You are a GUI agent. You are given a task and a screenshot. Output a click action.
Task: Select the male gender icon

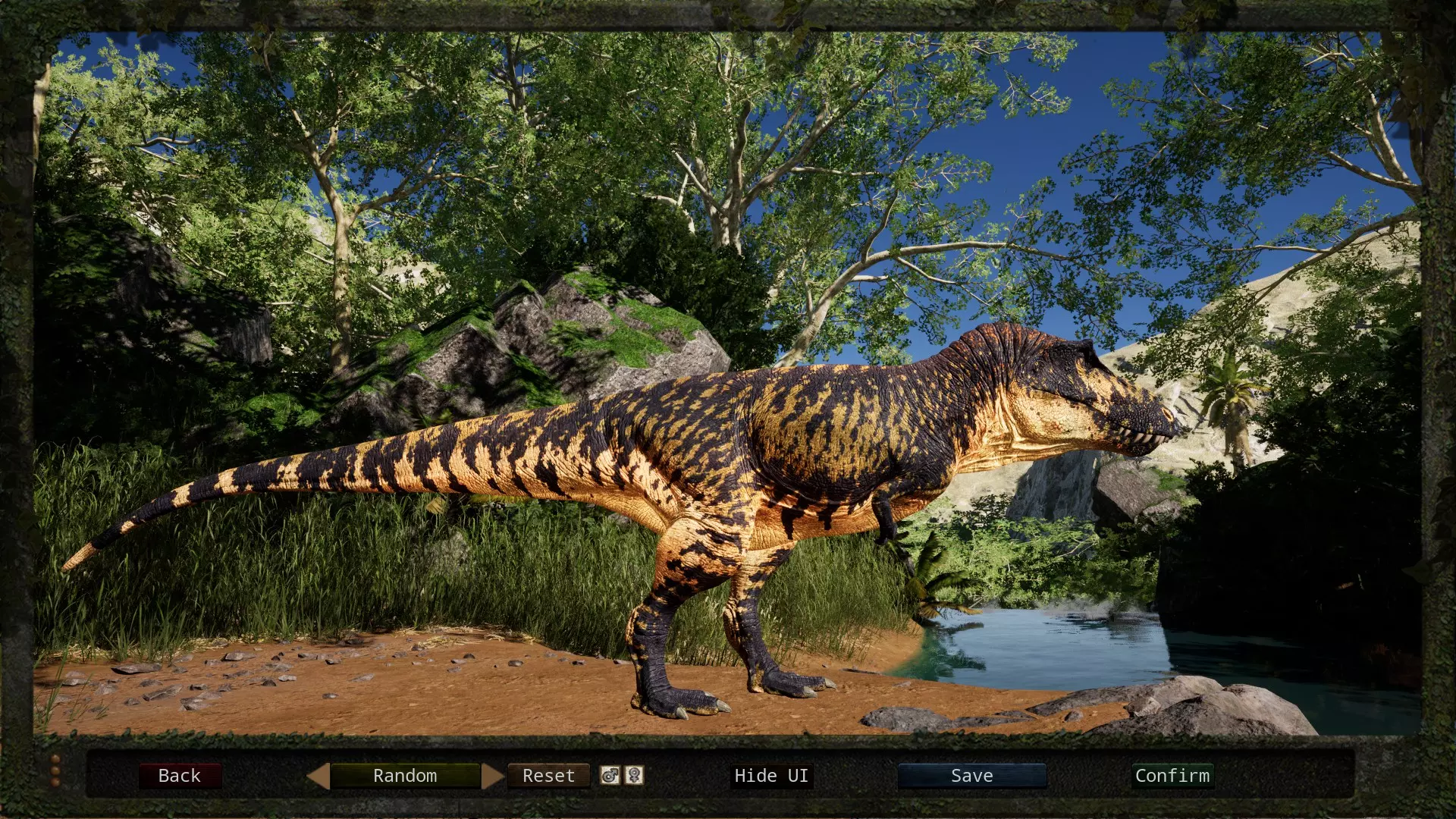click(610, 775)
